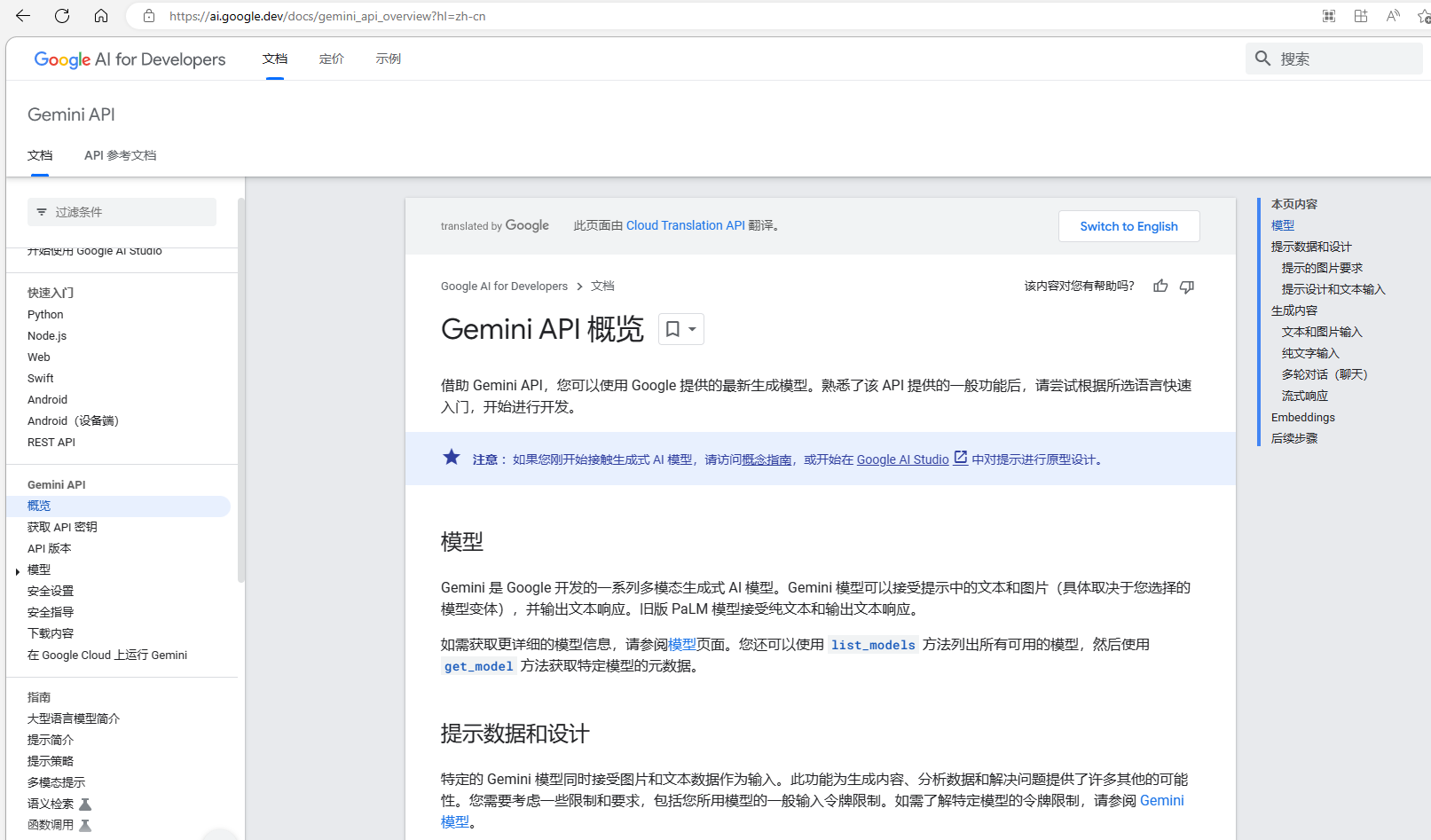
Task: Click the external link icon after Google AI Studio
Action: click(960, 459)
